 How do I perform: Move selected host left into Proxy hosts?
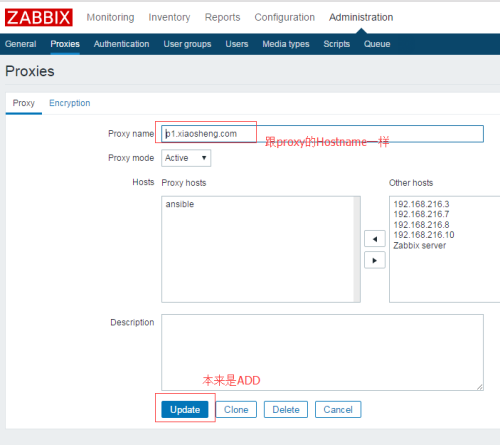pos(375,239)
